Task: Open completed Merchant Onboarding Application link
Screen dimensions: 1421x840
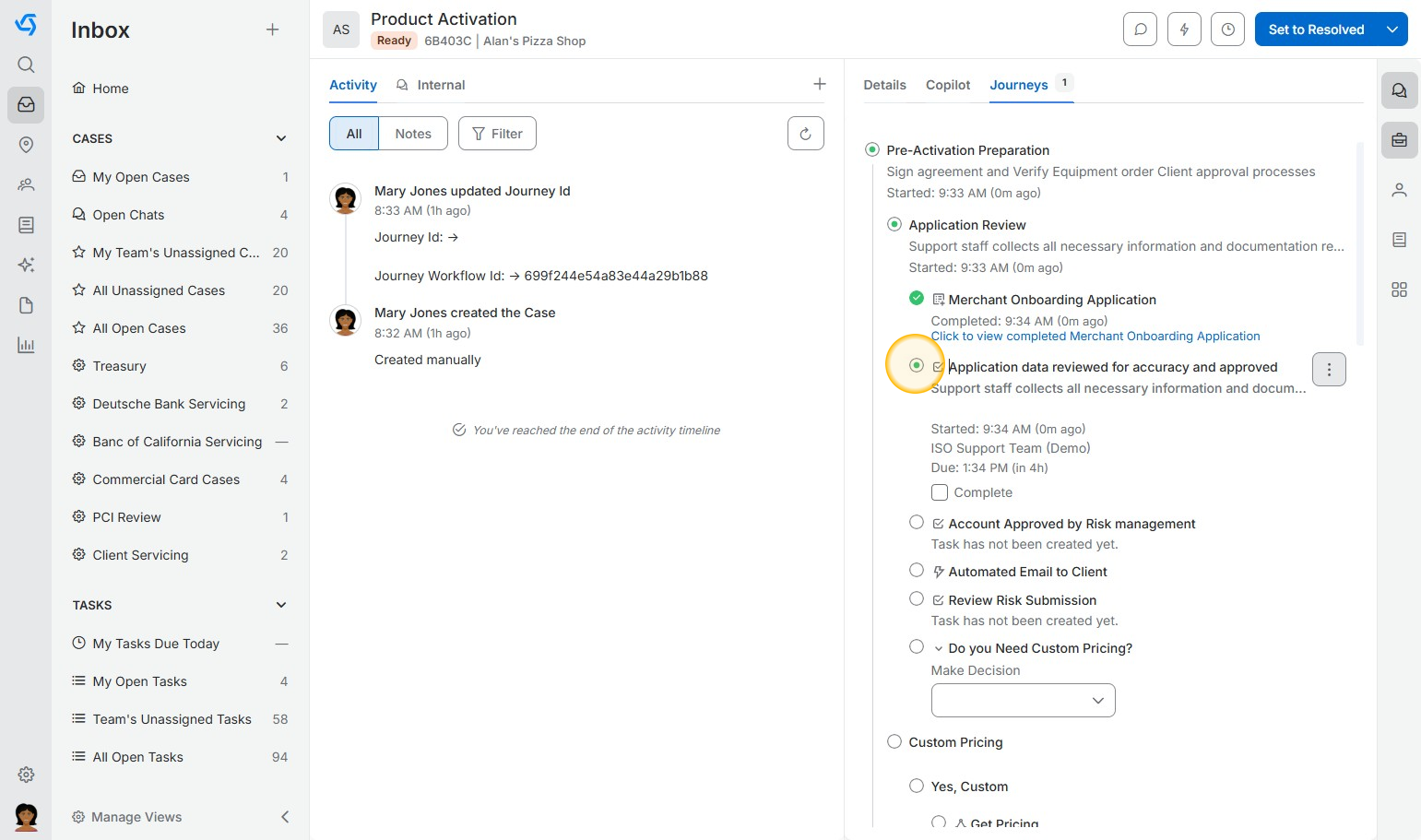Action: pyautogui.click(x=1095, y=337)
